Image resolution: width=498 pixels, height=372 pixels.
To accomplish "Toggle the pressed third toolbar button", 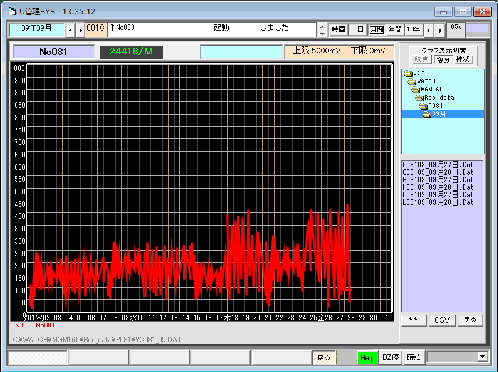I will click(377, 29).
